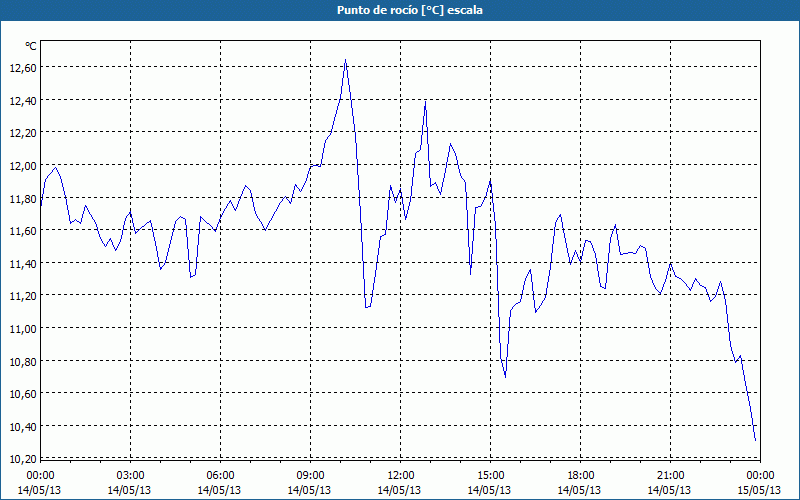This screenshot has width=800, height=500.
Task: Click the 12,20 y-axis label
Action: [22, 133]
